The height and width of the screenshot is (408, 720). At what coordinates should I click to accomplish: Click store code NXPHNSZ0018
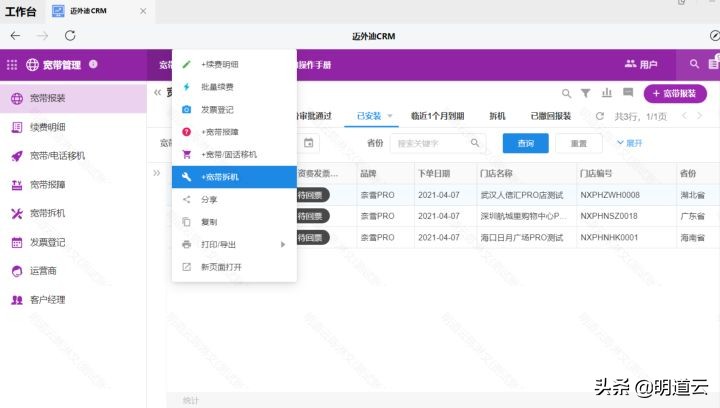coord(609,216)
